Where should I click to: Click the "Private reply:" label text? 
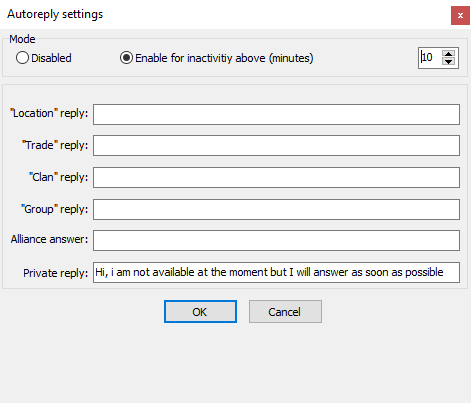(x=55, y=273)
